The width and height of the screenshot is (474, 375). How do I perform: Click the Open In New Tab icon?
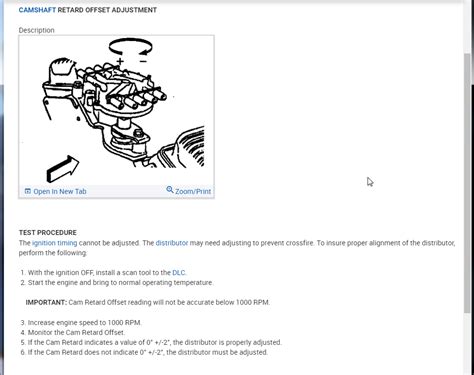28,191
